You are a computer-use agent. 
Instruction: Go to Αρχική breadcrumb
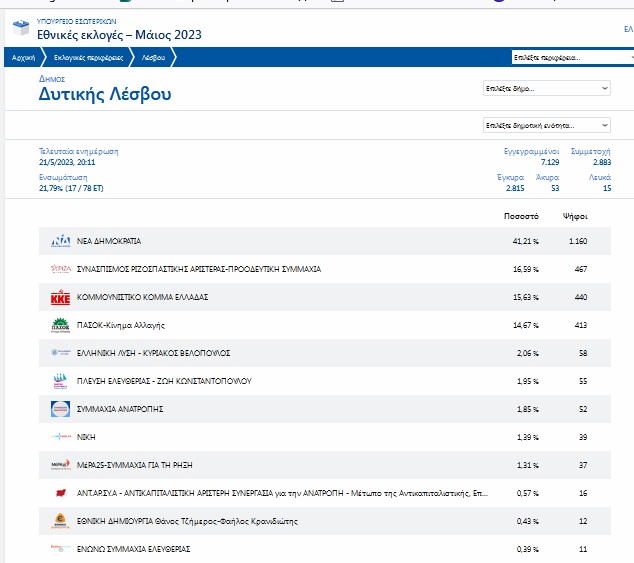coord(23,57)
